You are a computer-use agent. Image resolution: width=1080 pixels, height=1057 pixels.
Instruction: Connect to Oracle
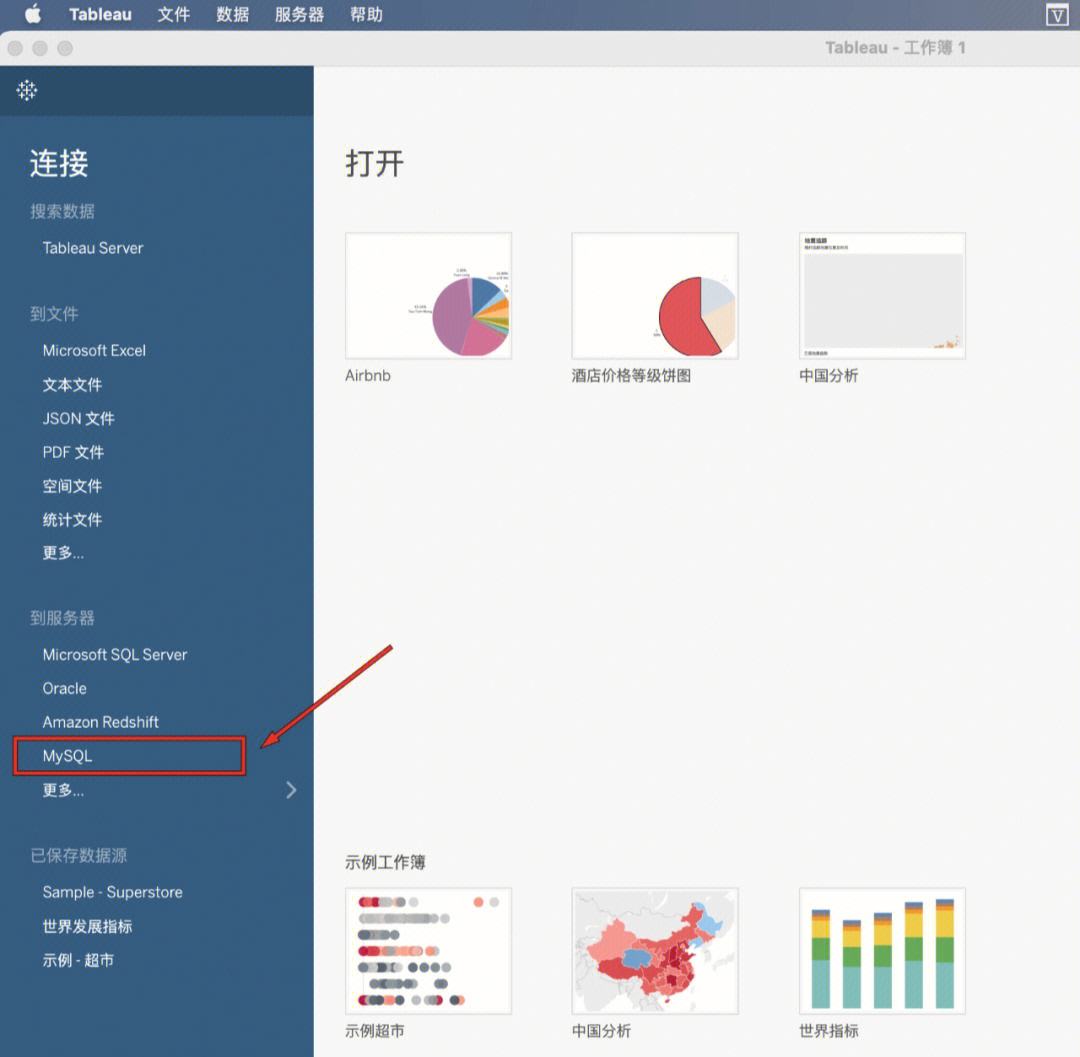(x=65, y=688)
